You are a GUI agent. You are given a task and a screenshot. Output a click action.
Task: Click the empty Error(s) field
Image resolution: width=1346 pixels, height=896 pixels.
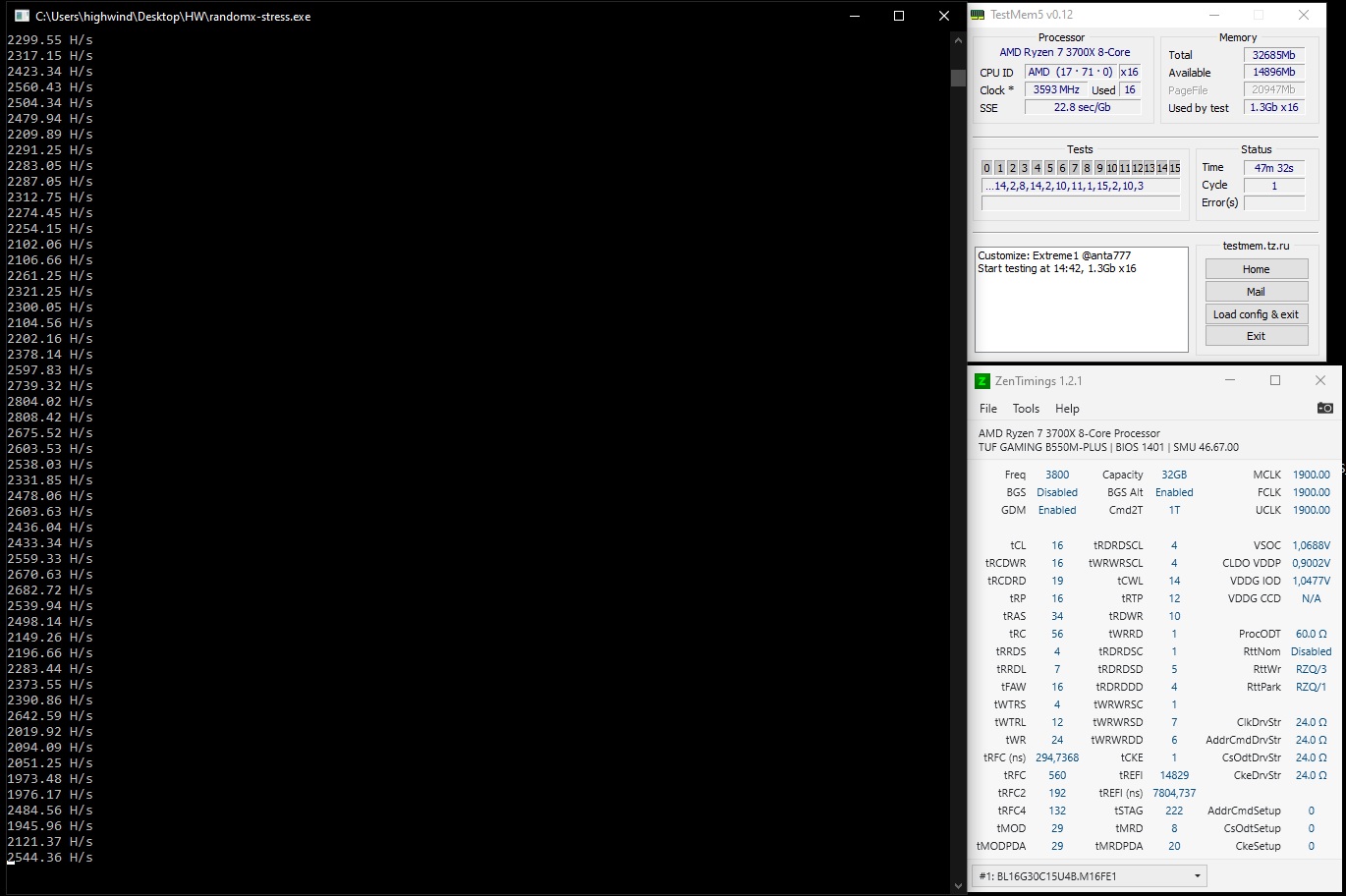(1274, 203)
